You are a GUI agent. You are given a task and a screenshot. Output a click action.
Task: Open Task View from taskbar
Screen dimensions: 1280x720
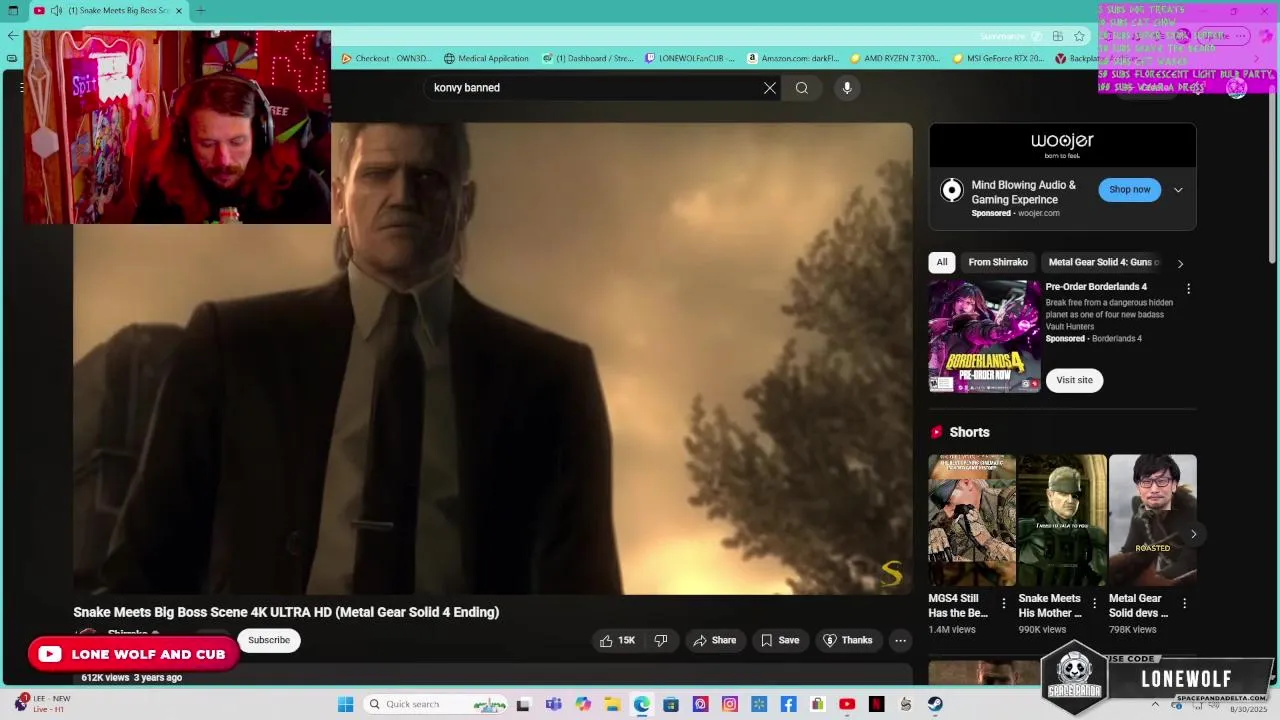click(x=523, y=704)
